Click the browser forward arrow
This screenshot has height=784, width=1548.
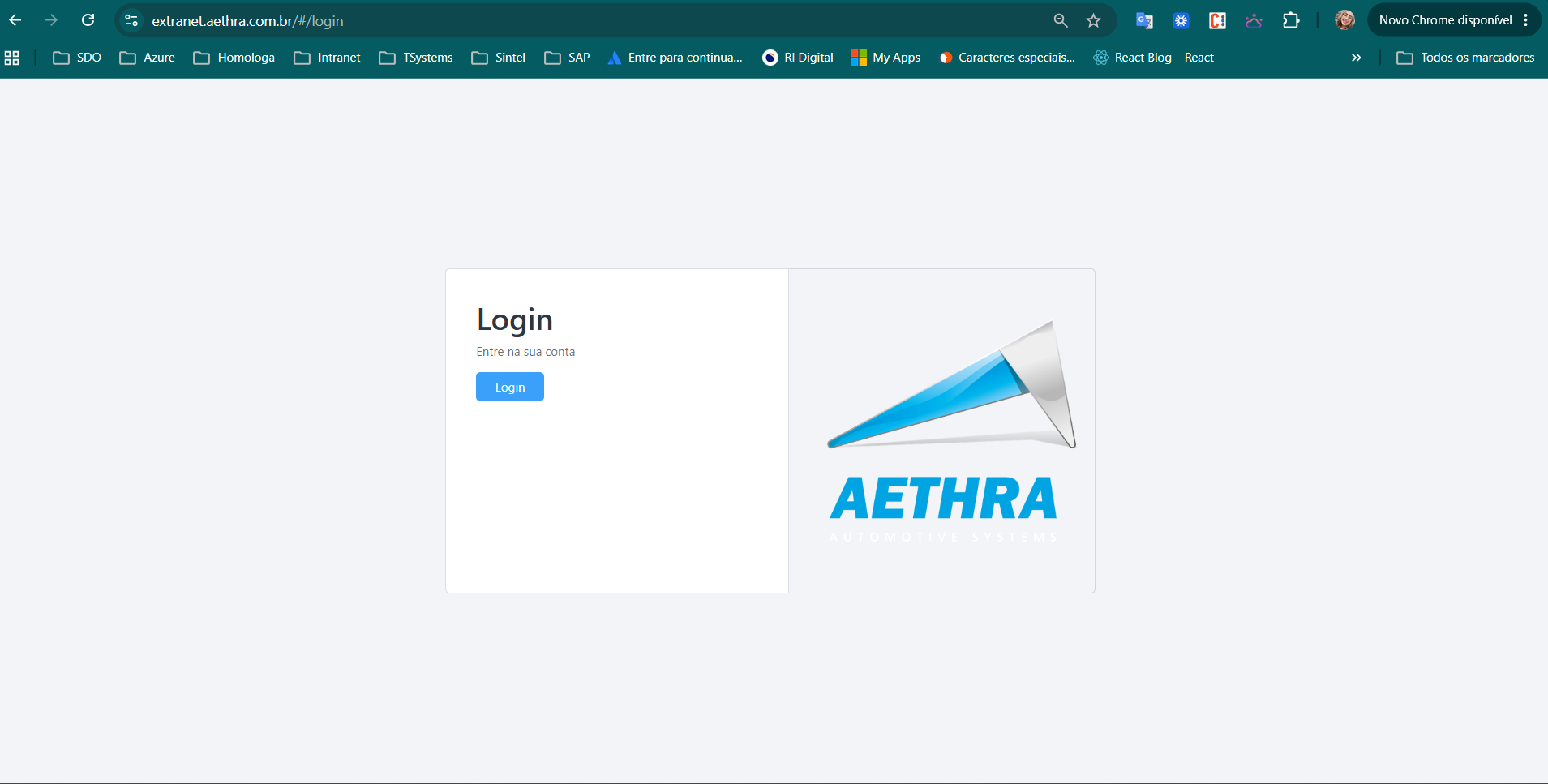coord(52,20)
